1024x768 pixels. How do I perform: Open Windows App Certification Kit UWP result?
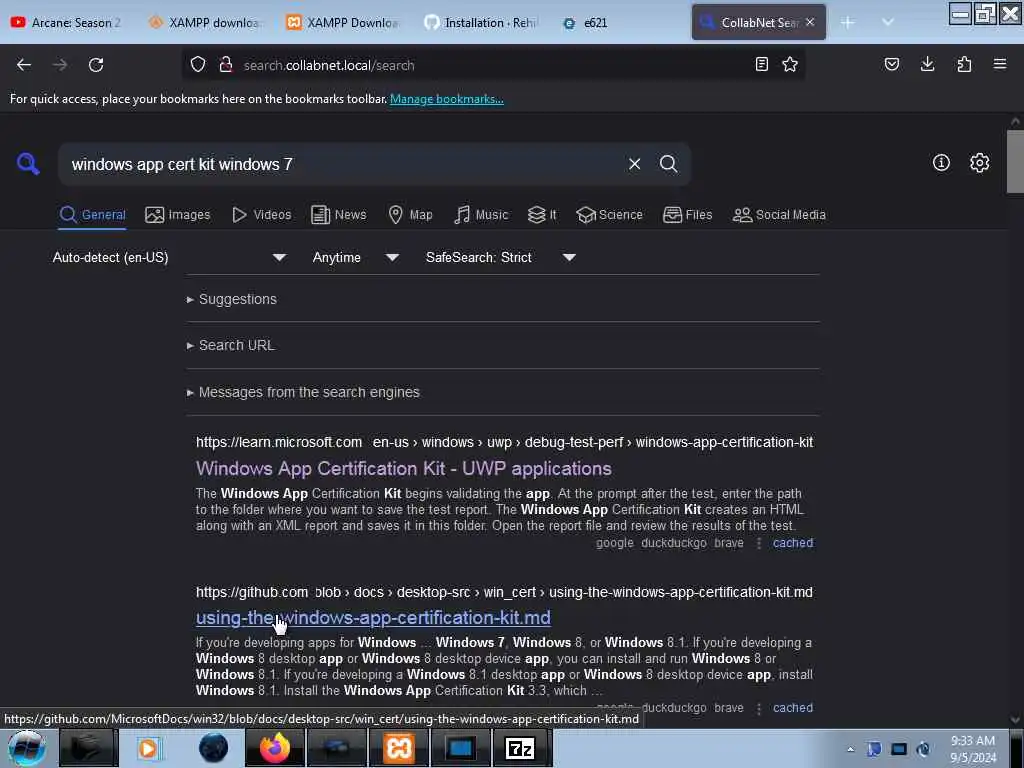coord(404,469)
